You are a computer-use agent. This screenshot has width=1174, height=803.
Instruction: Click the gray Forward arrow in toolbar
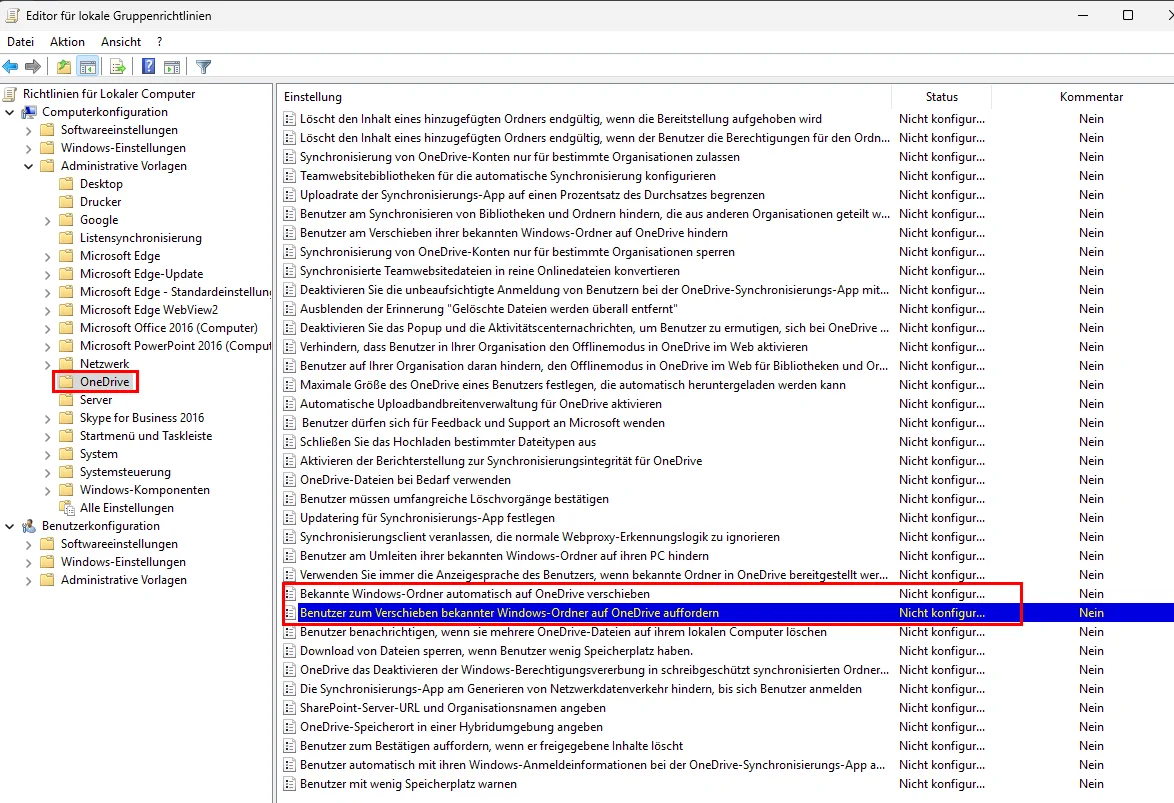(33, 67)
